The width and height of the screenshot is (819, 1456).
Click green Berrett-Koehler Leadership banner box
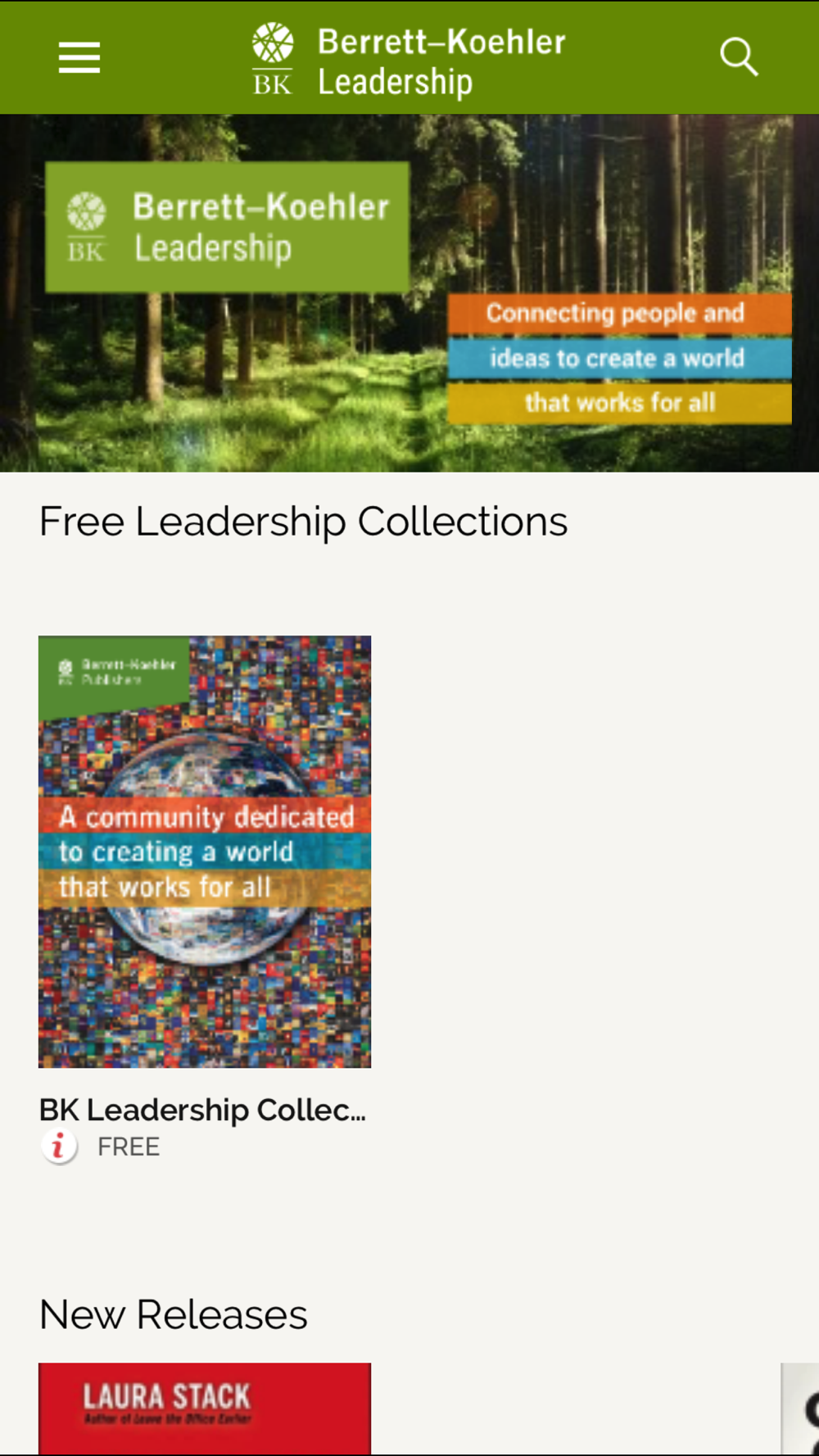point(227,227)
